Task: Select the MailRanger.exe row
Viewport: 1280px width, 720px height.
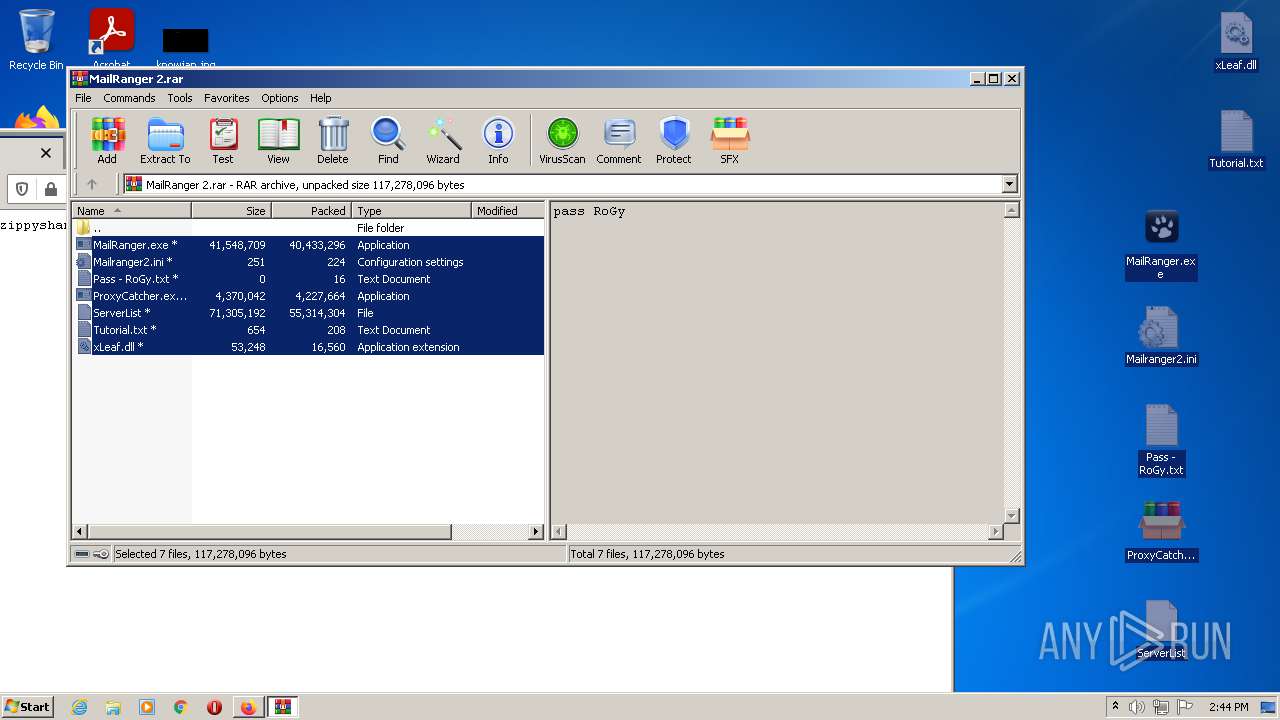Action: point(309,245)
